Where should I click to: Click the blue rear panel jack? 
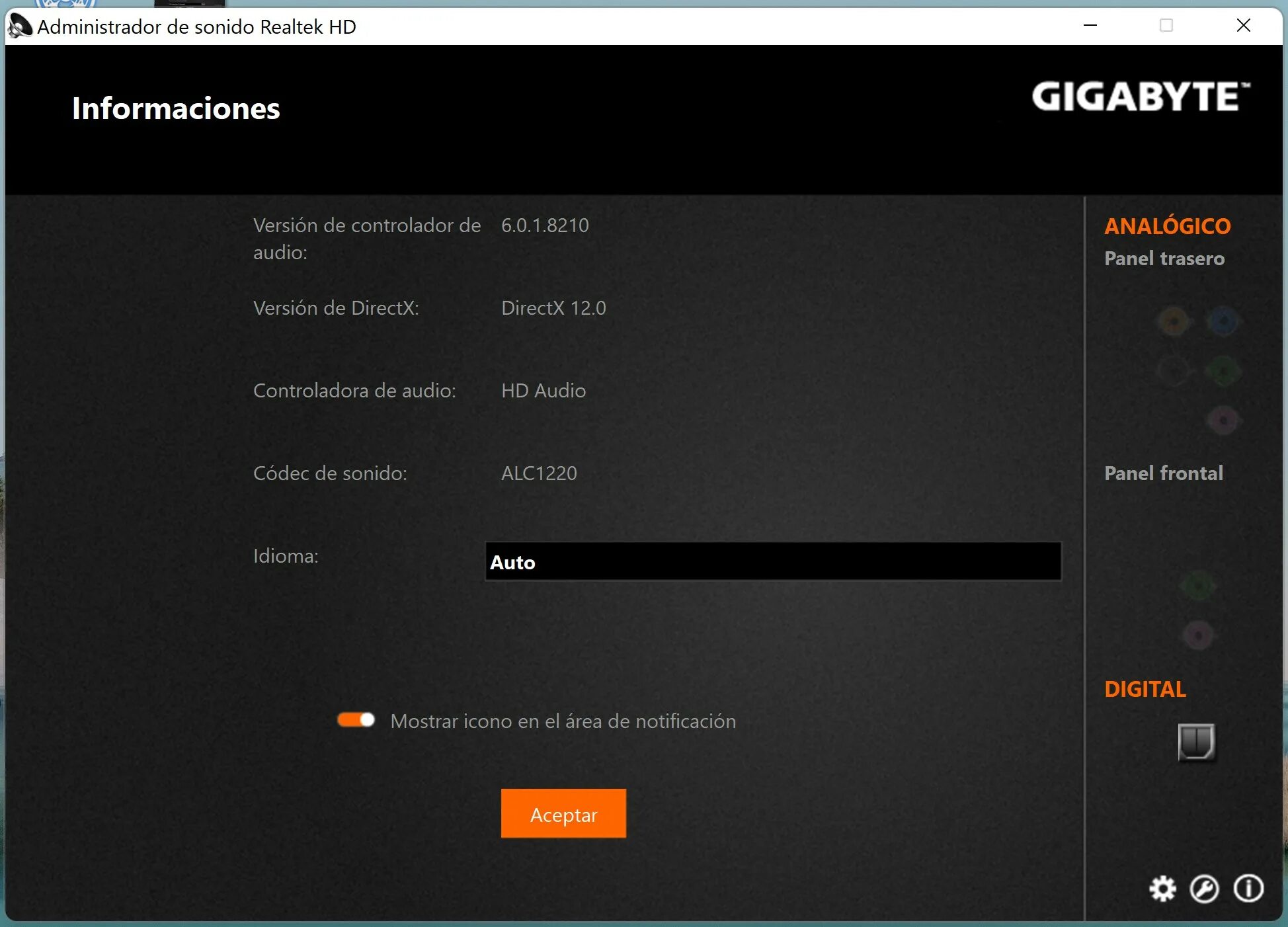coord(1223,322)
